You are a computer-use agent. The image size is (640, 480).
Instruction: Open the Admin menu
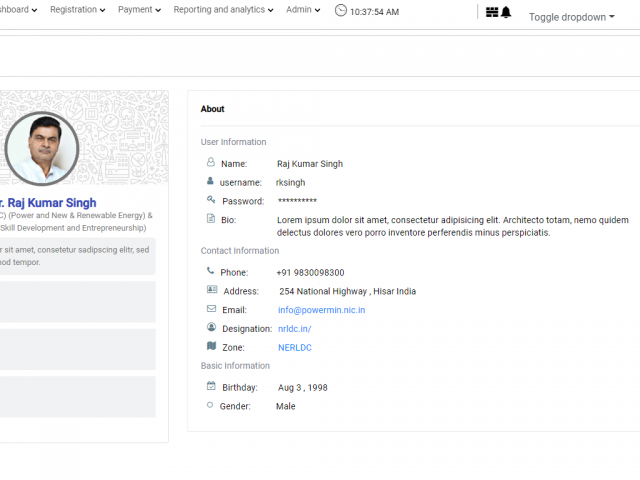tap(303, 10)
